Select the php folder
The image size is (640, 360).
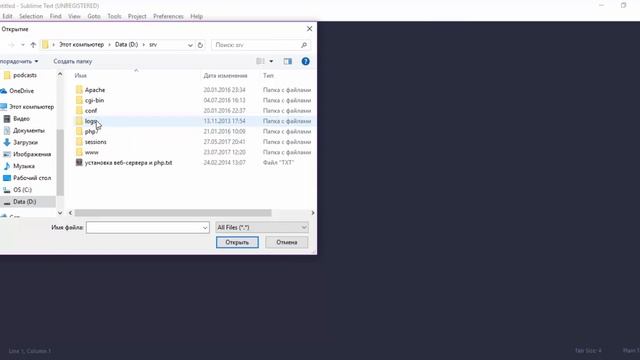tap(90, 131)
